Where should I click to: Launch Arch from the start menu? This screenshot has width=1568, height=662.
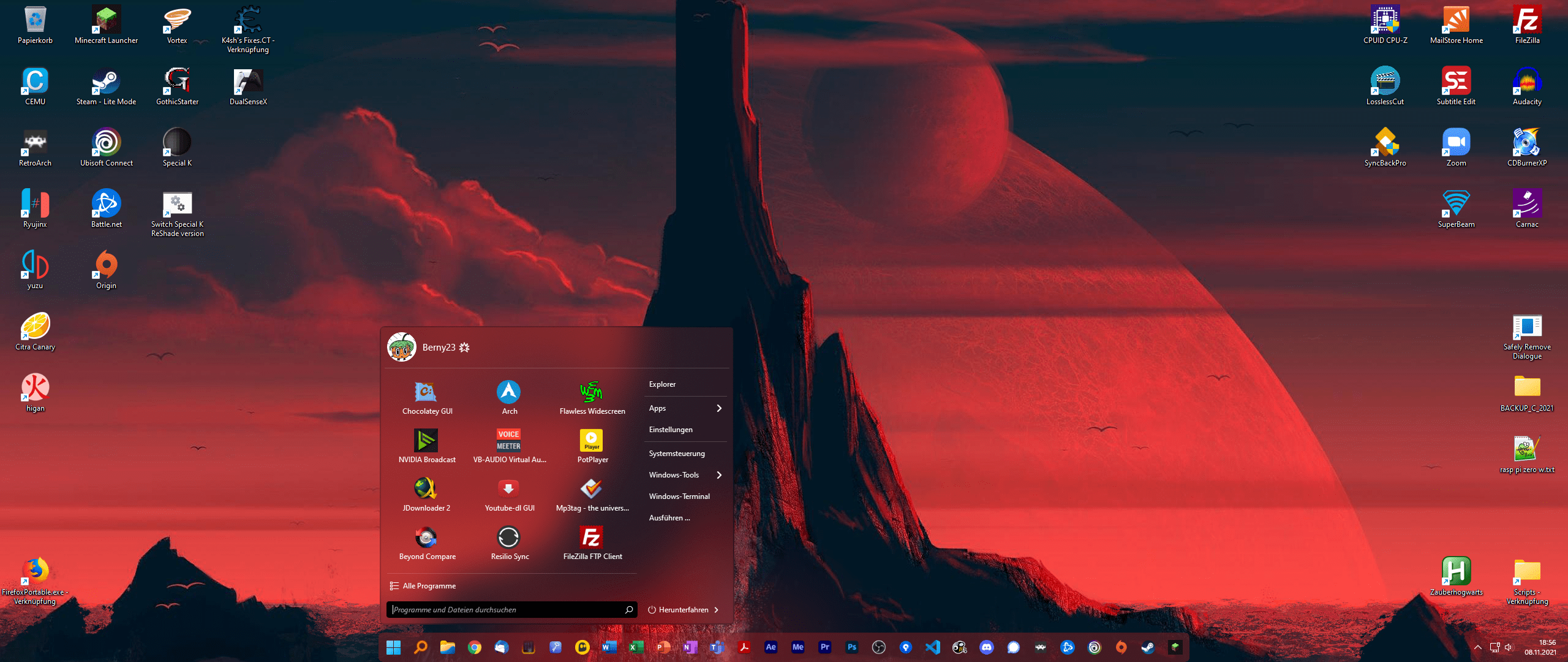tap(509, 398)
